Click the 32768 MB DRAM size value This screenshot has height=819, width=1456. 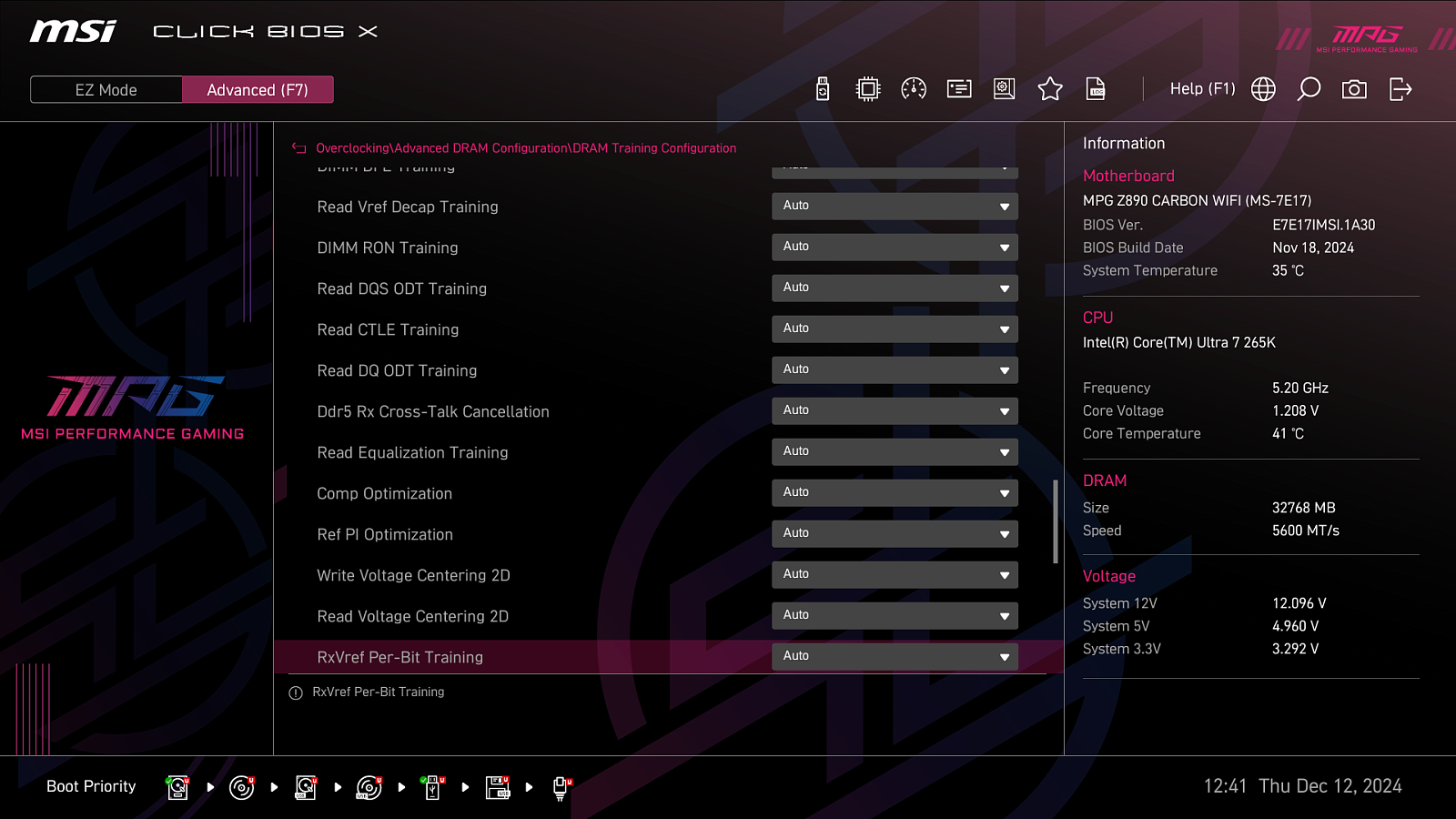(1304, 508)
